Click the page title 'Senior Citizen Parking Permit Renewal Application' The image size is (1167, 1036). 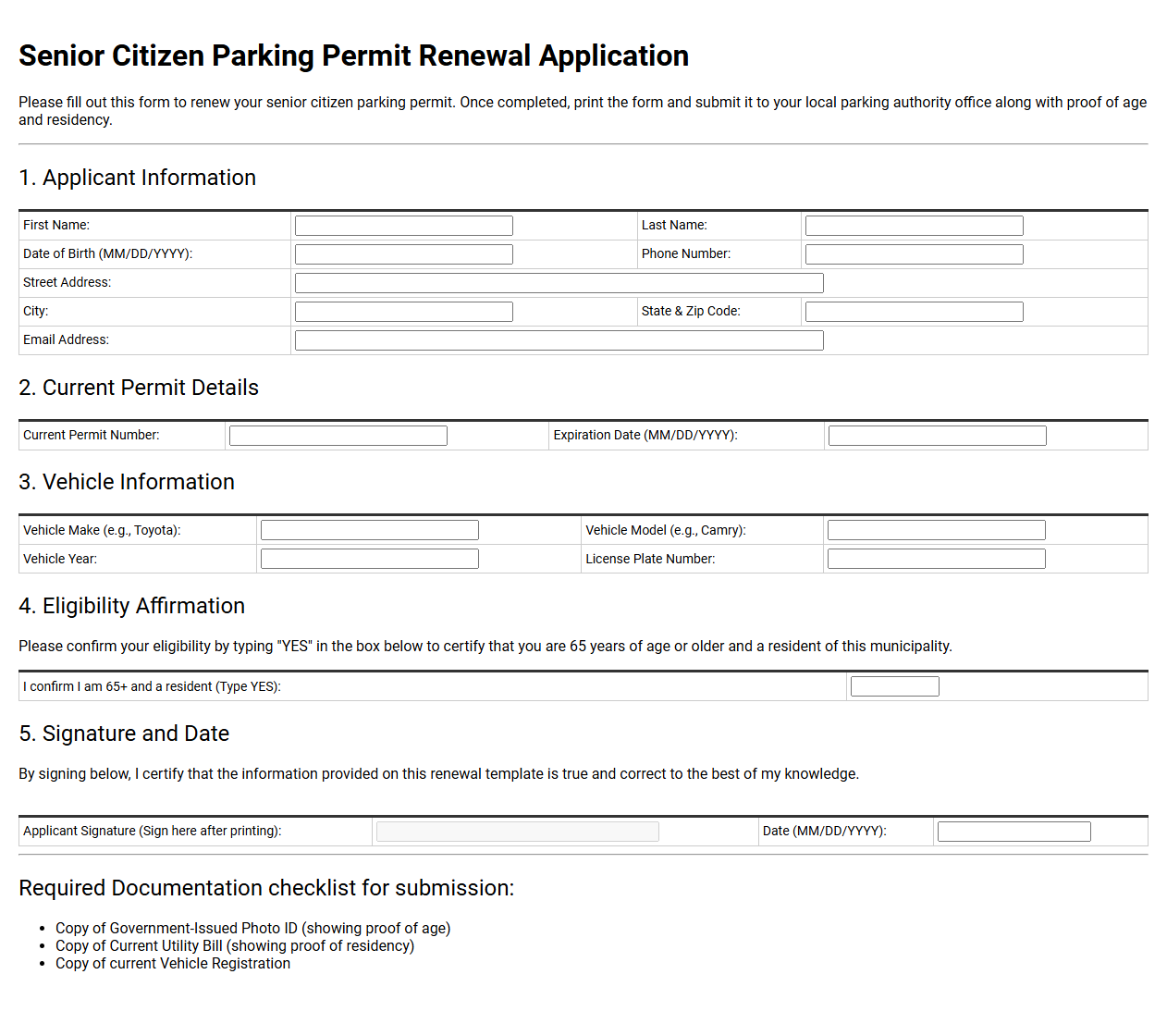[353, 55]
